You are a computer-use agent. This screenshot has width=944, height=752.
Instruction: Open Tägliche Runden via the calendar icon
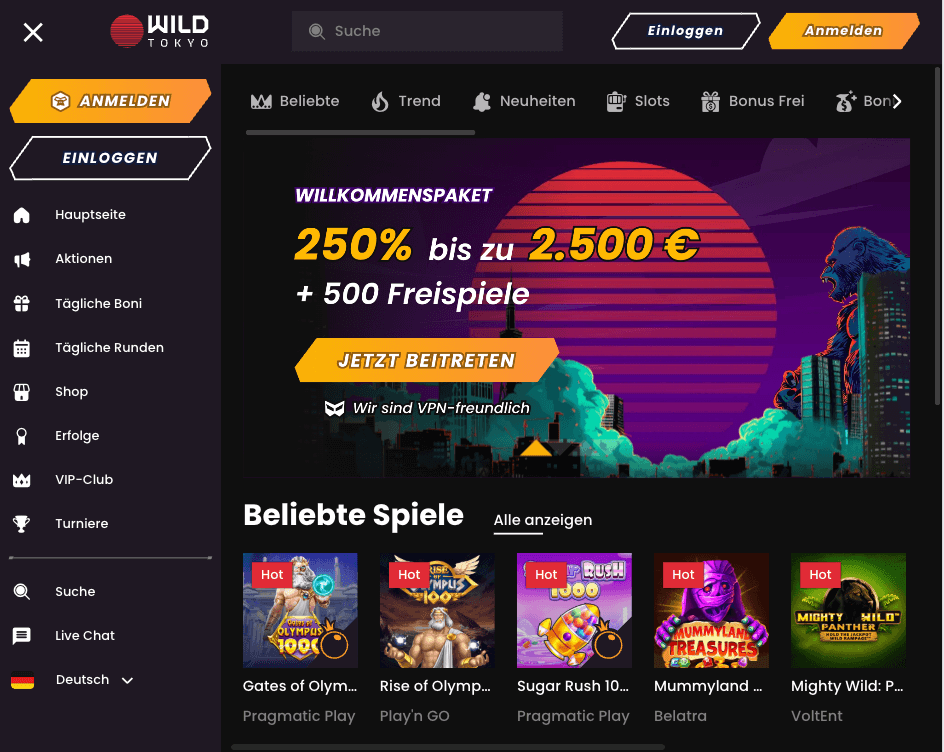tap(22, 348)
